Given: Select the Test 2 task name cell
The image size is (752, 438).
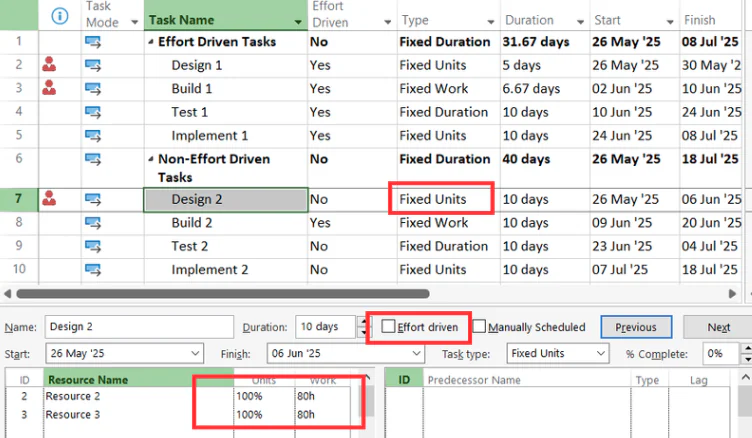Looking at the screenshot, I should [225, 246].
